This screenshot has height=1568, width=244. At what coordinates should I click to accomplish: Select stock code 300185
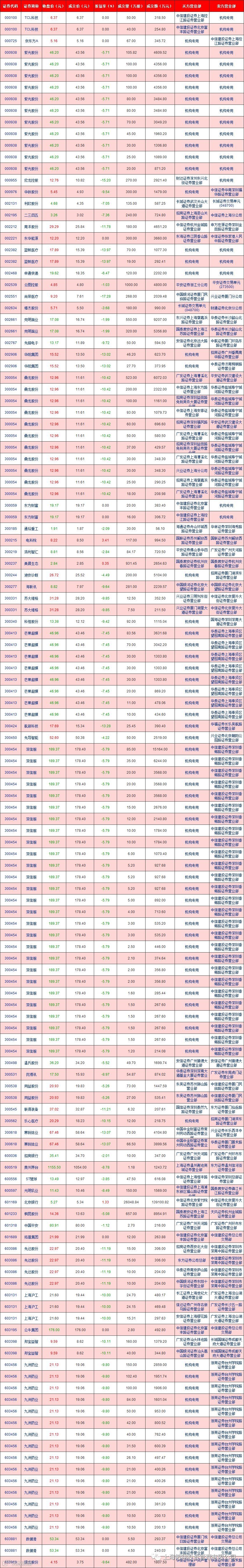point(10,528)
